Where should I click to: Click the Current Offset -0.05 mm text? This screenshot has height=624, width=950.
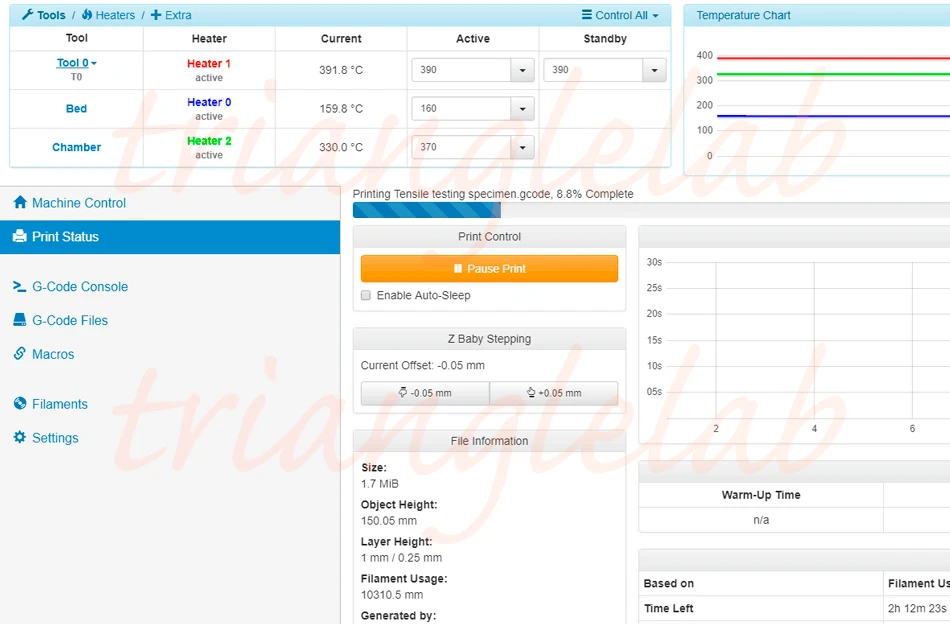(x=422, y=365)
